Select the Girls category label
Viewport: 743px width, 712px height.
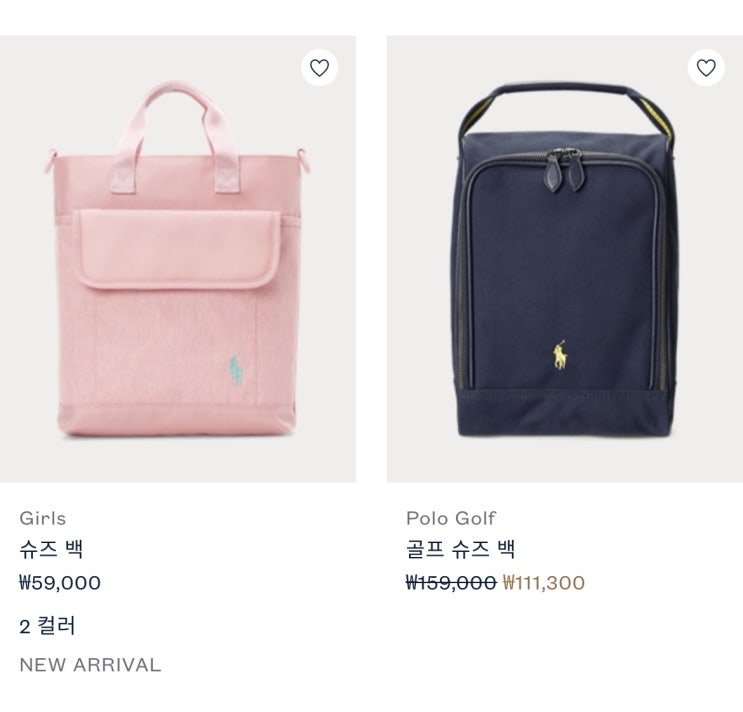coord(43,518)
